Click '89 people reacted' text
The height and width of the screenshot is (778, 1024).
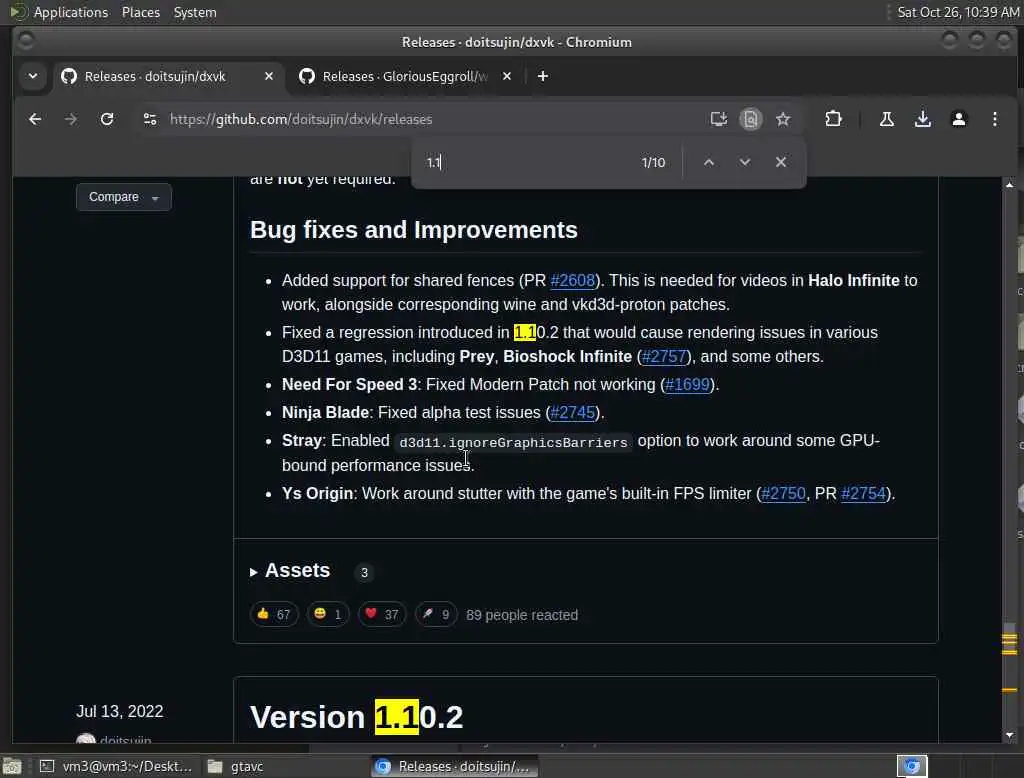(x=522, y=615)
